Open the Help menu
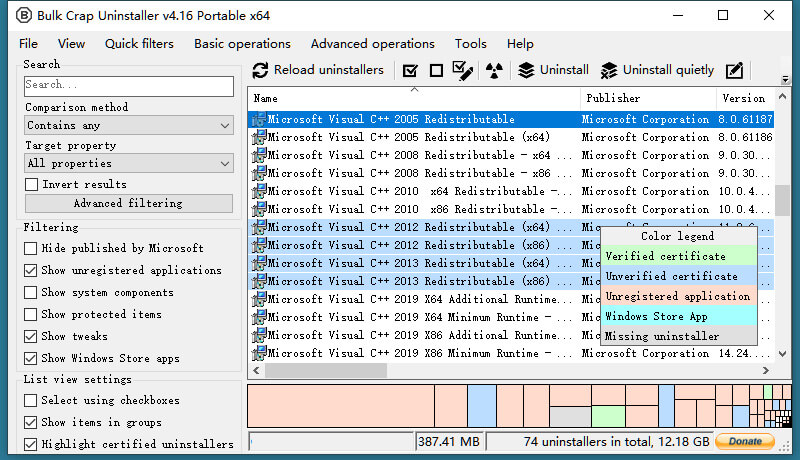 click(x=520, y=44)
